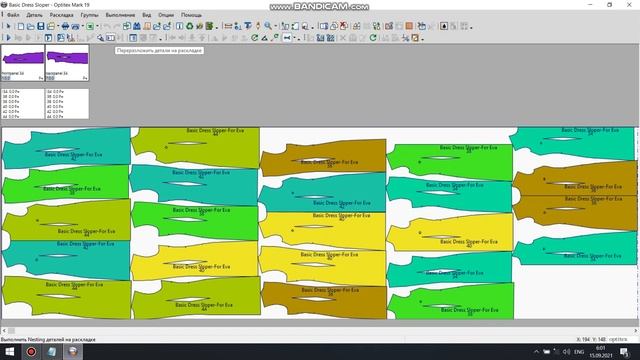Screen dimensions: 640x360
Task: Click the red X delete pieces icon
Action: point(344,26)
